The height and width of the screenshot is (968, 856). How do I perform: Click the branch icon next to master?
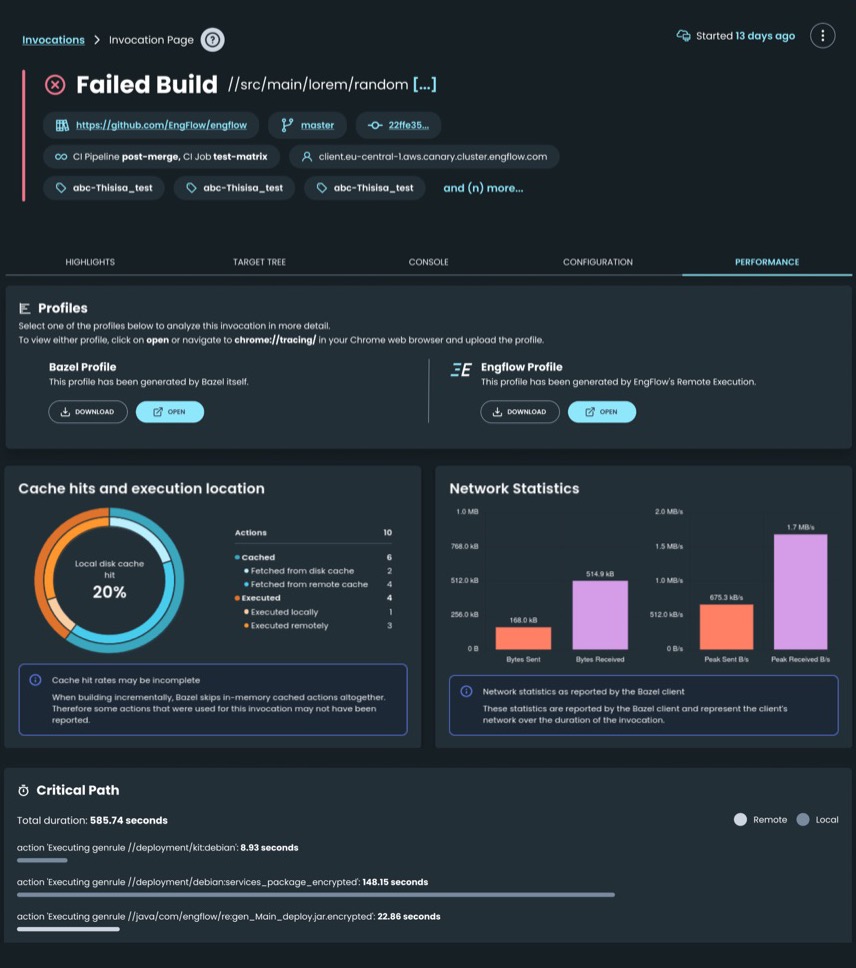(287, 125)
